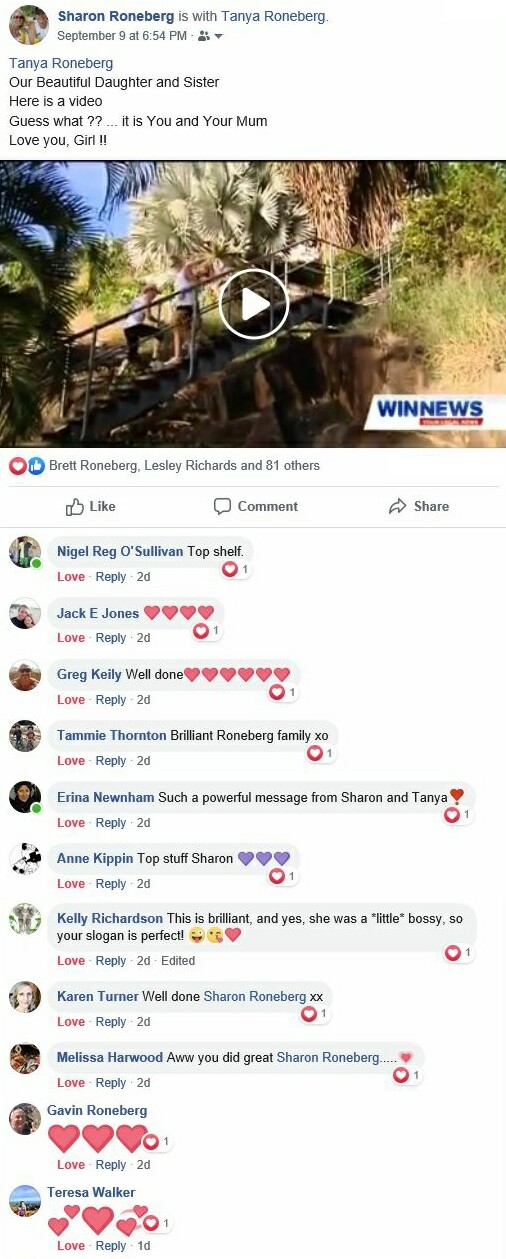Open Sharon Roneberg's profile picture
This screenshot has width=506, height=1259.
click(x=28, y=25)
